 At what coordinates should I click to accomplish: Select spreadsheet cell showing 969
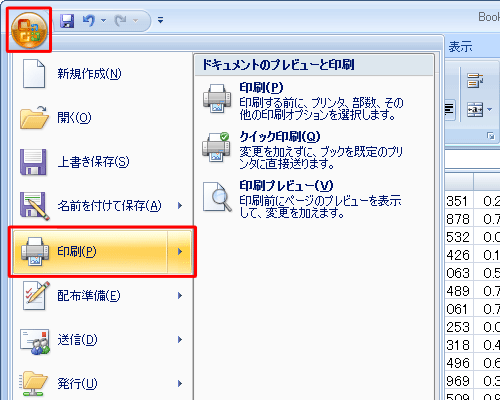pyautogui.click(x=459, y=381)
